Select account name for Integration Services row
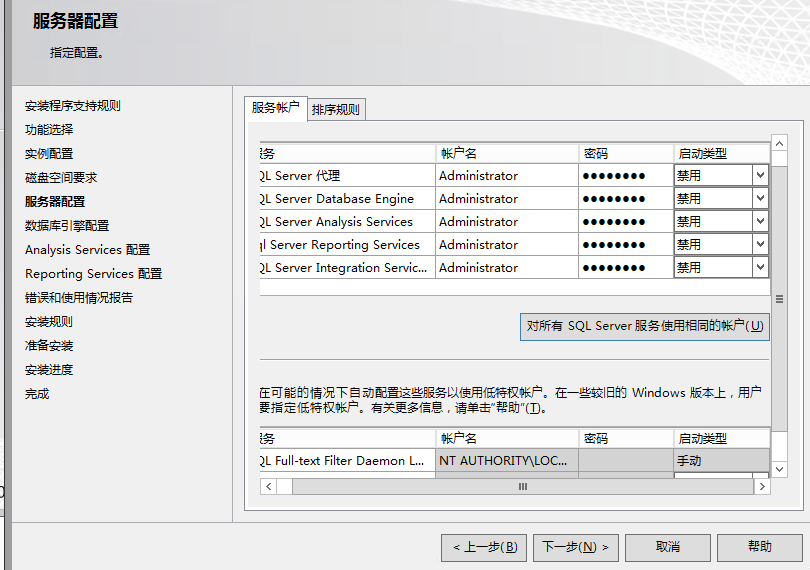 [507, 268]
